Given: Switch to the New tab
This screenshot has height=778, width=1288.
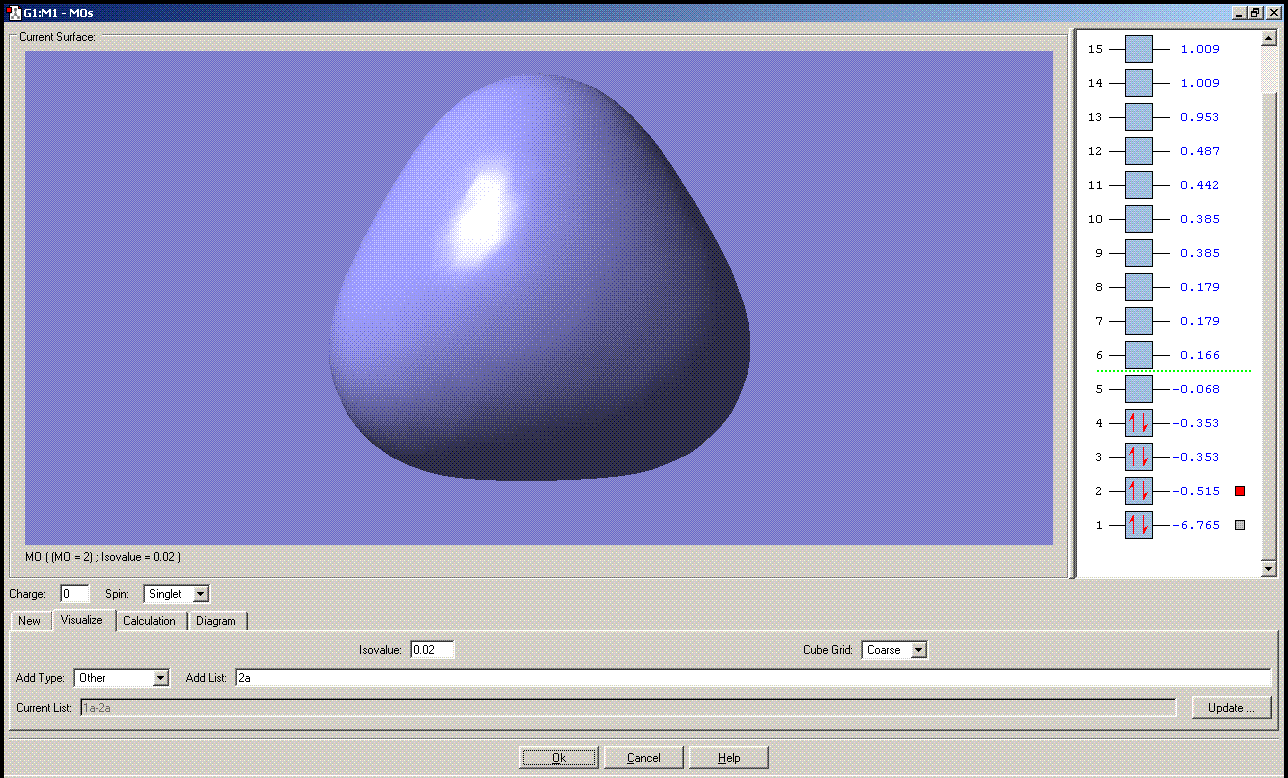Looking at the screenshot, I should (30, 621).
